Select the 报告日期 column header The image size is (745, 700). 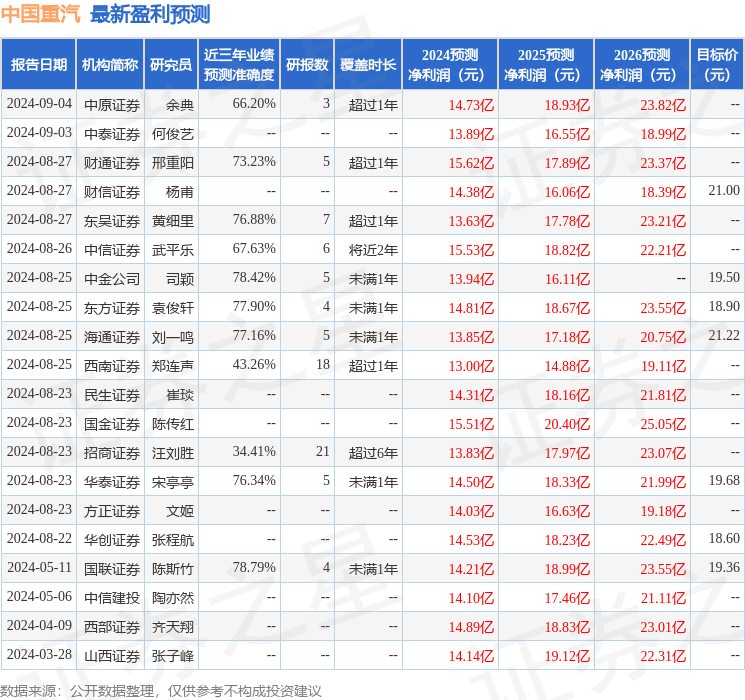click(x=38, y=65)
